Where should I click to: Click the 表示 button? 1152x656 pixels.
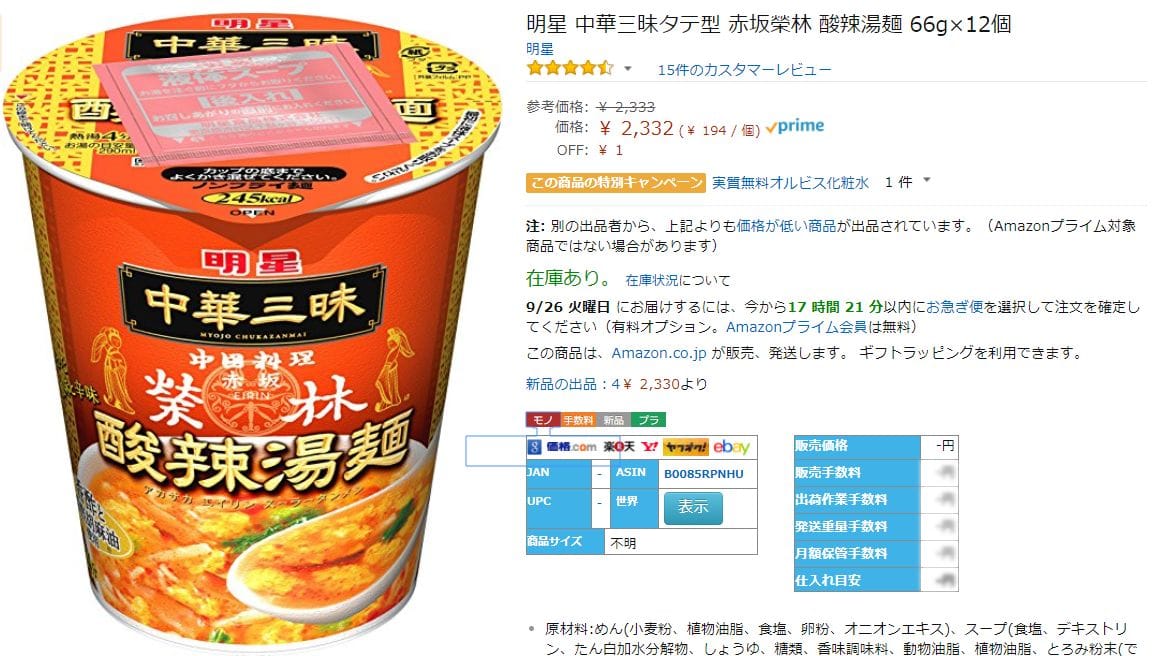(x=693, y=507)
